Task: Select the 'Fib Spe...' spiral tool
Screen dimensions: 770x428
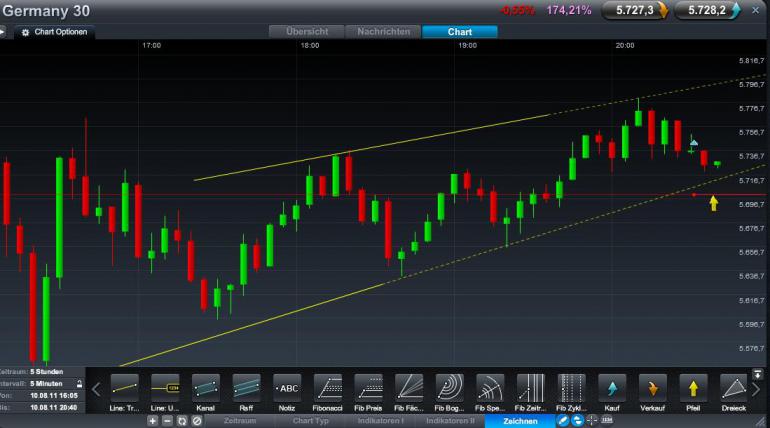Action: pos(490,388)
